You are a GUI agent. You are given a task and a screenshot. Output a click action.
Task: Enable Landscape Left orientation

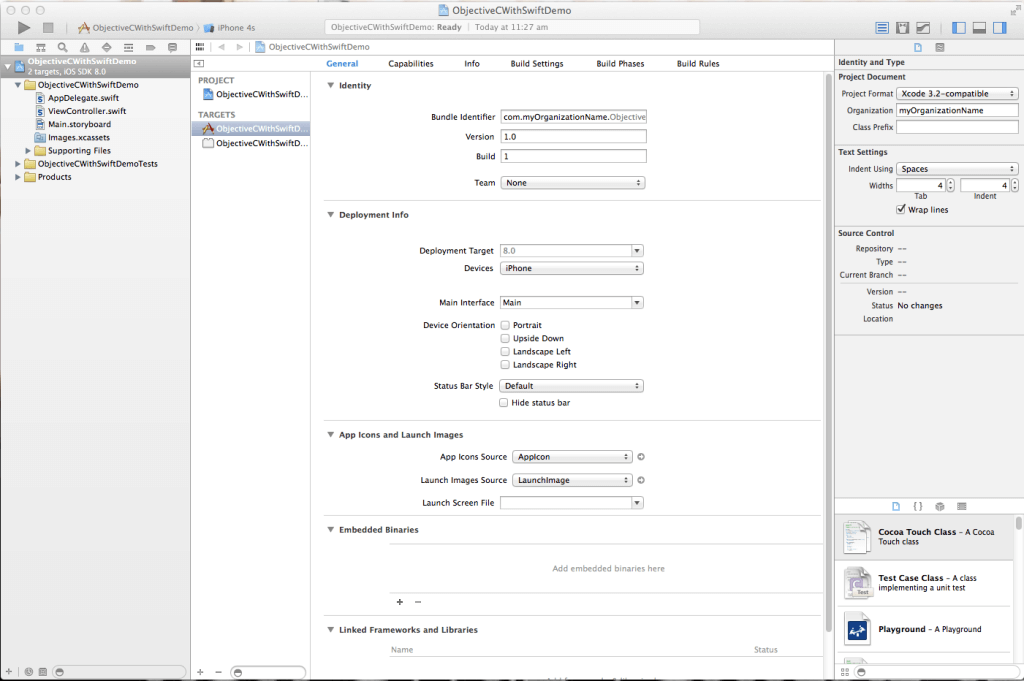(x=505, y=351)
